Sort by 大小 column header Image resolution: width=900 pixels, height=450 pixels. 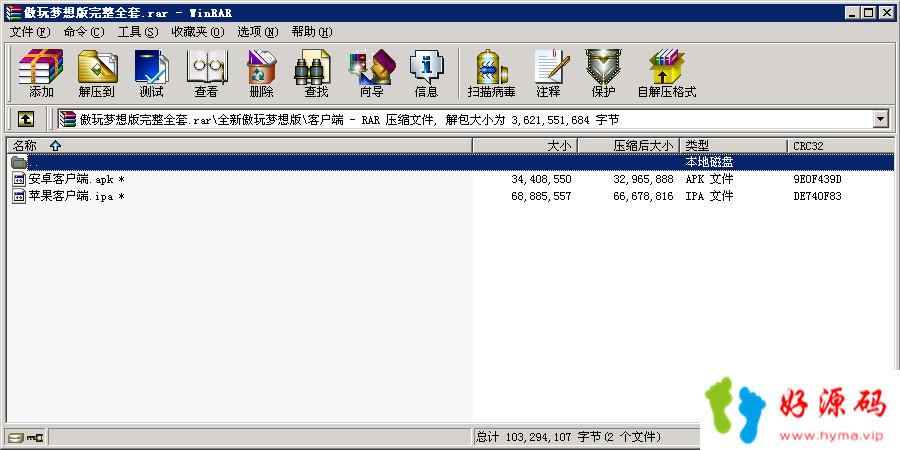click(525, 146)
